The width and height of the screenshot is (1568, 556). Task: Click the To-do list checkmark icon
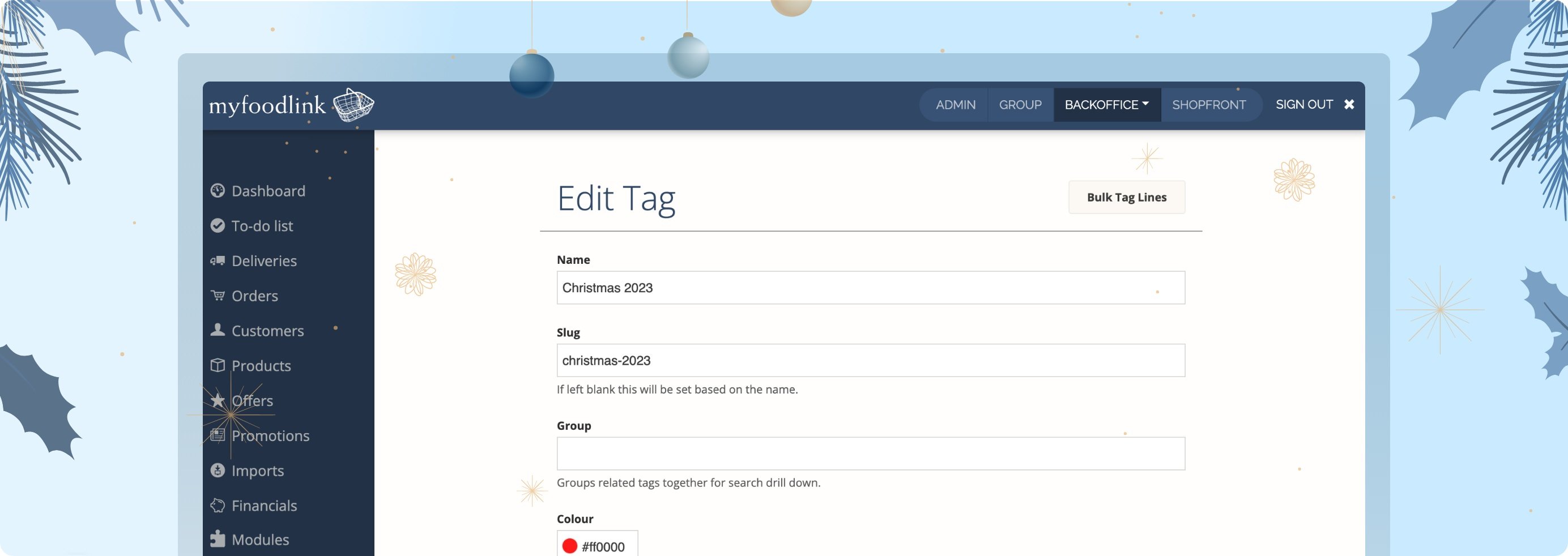[218, 226]
